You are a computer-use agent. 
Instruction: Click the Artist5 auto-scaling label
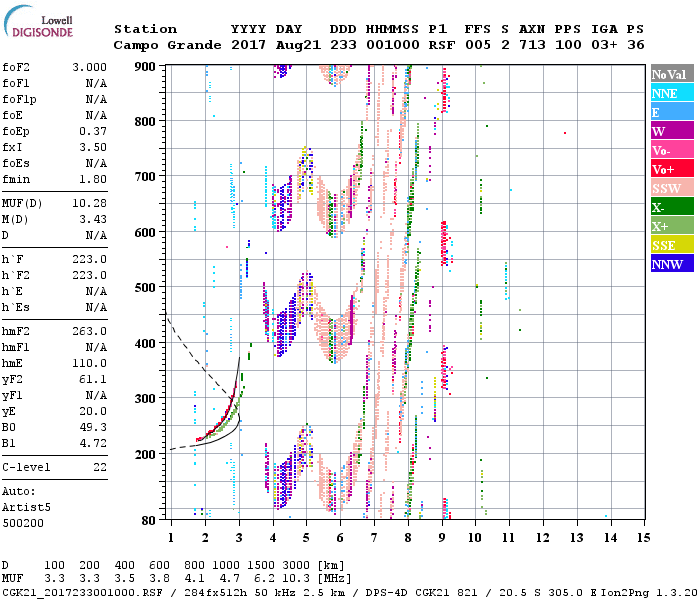click(x=24, y=507)
